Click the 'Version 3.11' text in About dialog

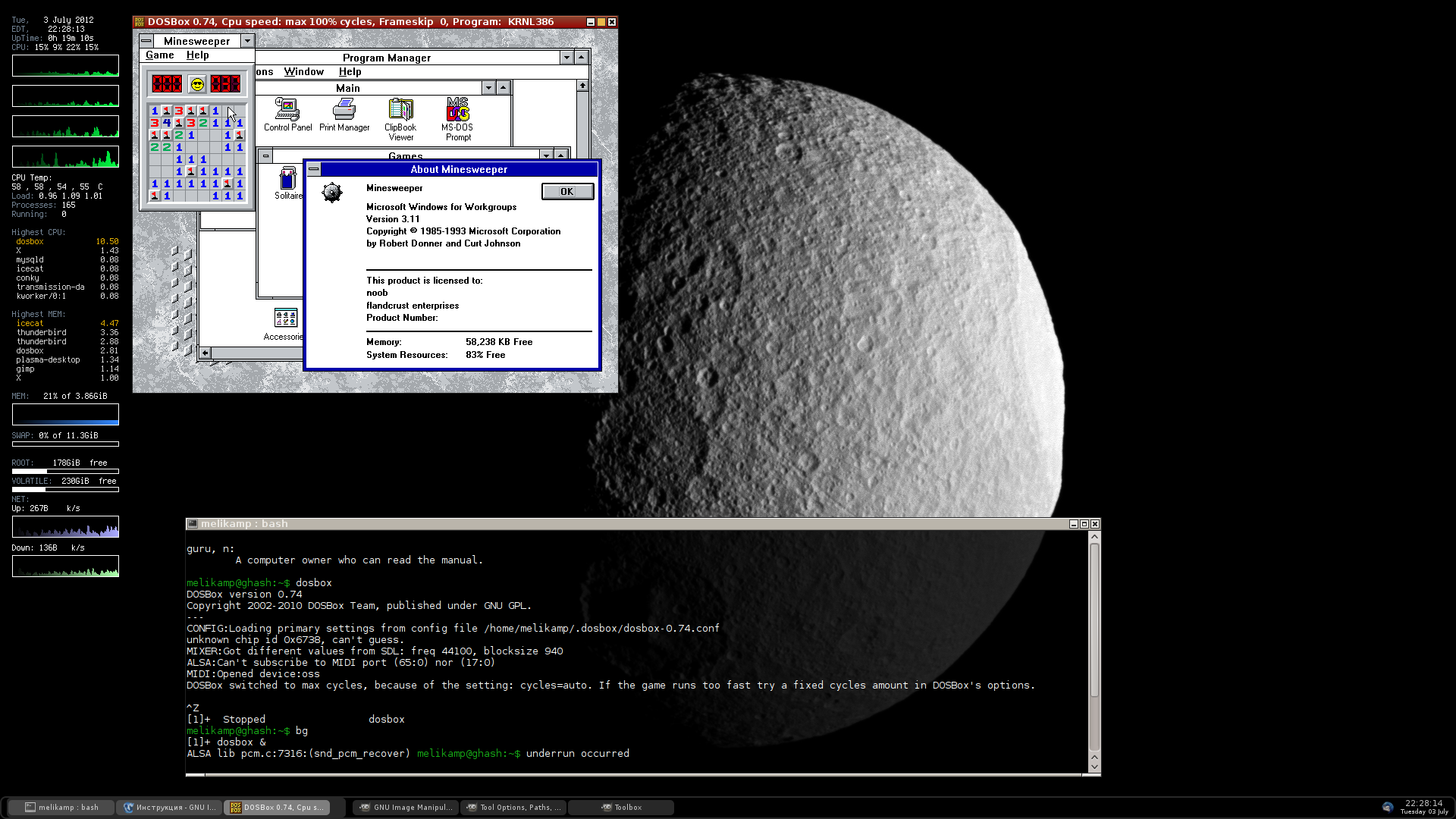tap(393, 219)
